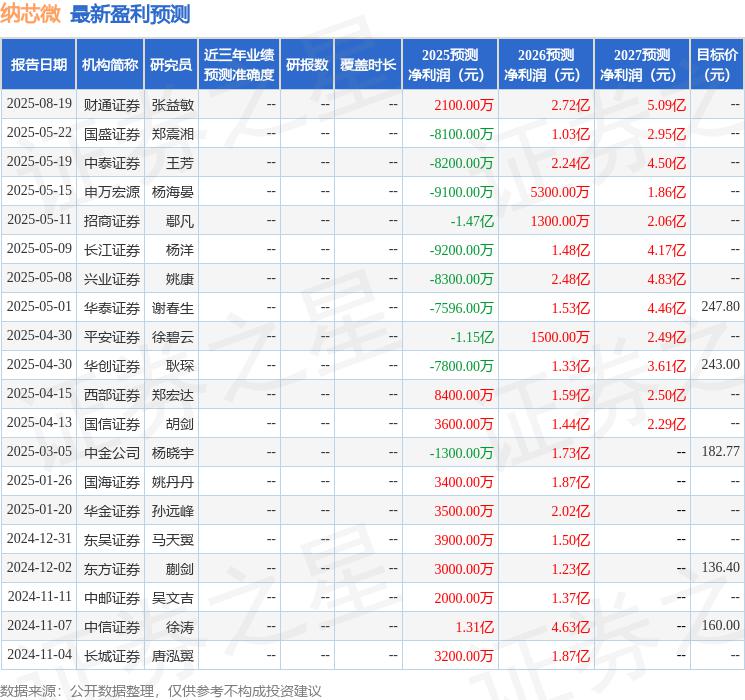Screen dimensions: 745x700
Task: Click the 2026 forecast 2.02亿
Action: [x=570, y=511]
